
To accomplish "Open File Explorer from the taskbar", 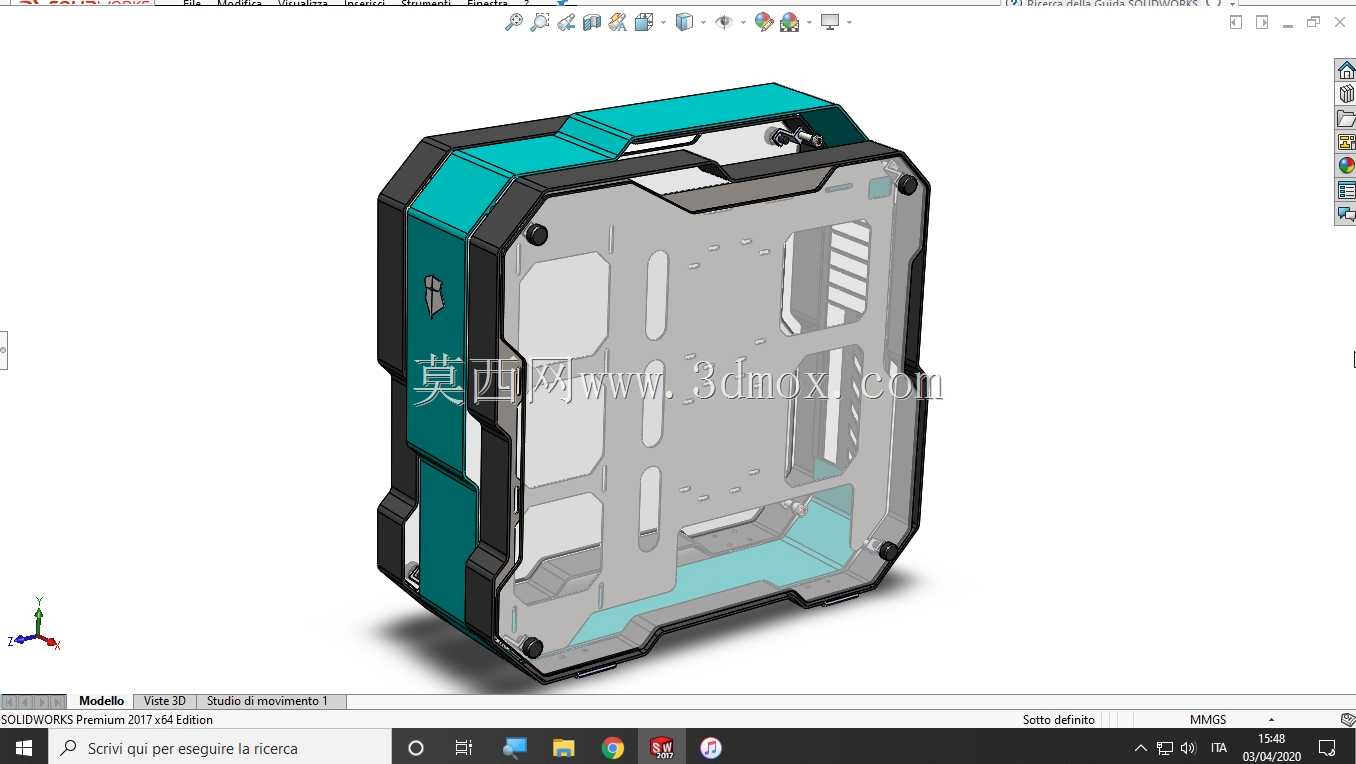I will pyautogui.click(x=564, y=747).
